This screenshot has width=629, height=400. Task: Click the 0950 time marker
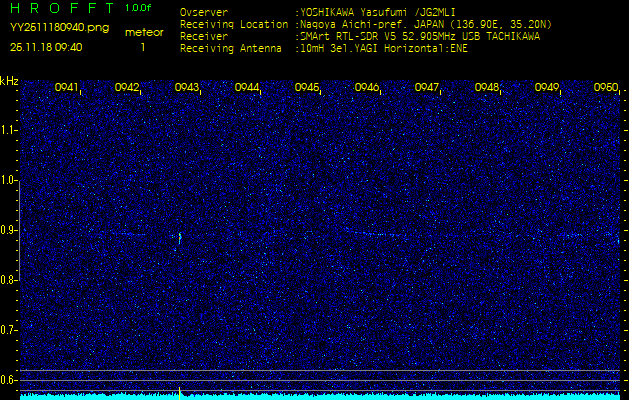tap(606, 88)
